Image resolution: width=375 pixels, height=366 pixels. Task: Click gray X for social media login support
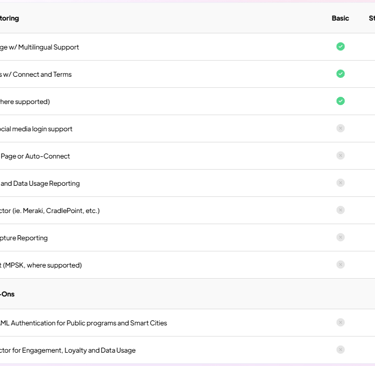[x=340, y=128]
